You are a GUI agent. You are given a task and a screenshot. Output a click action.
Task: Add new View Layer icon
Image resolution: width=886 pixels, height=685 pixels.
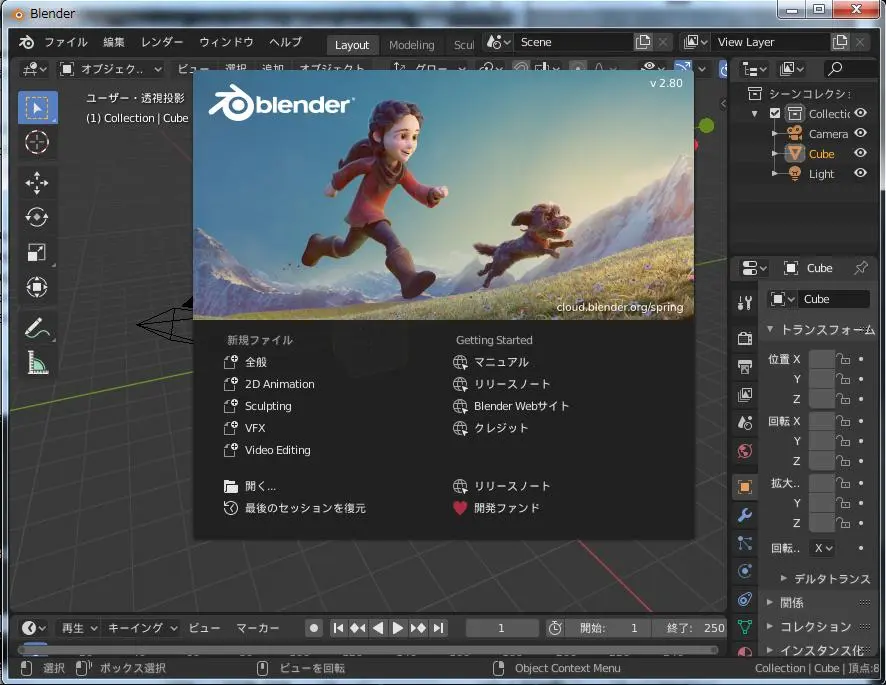click(x=840, y=42)
